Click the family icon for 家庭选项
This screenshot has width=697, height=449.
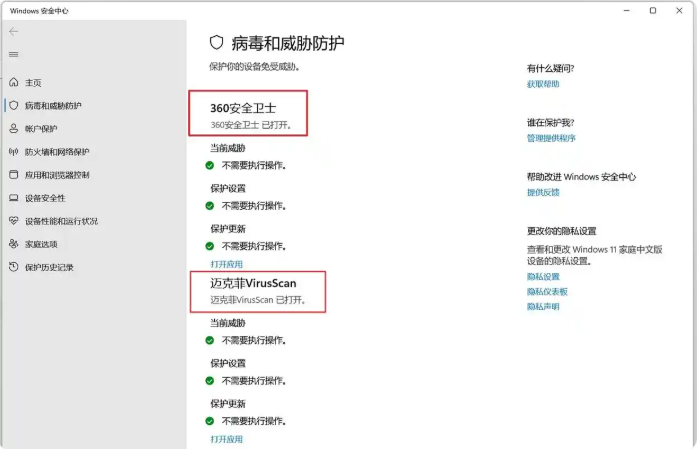(x=14, y=244)
